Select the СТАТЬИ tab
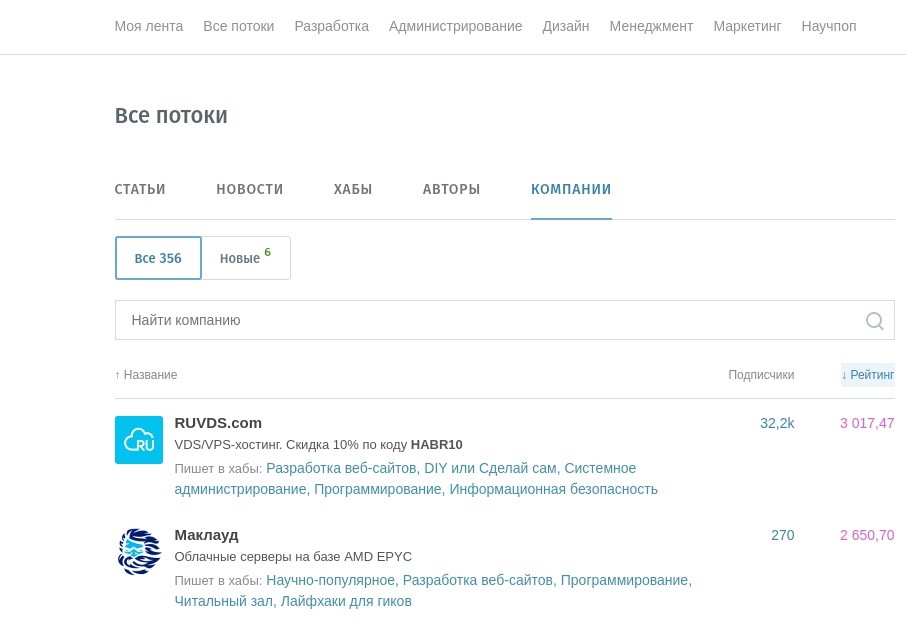Viewport: 906px width, 621px height. pos(139,189)
